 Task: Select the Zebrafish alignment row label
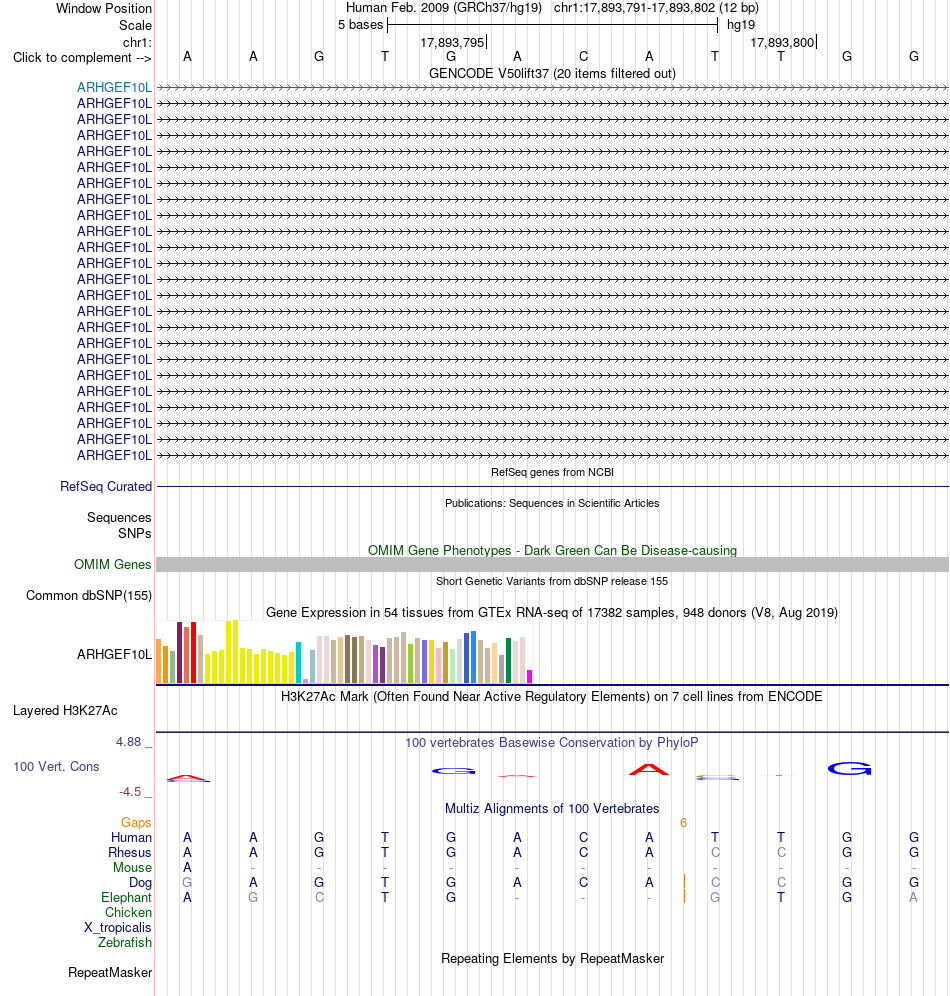click(x=124, y=943)
